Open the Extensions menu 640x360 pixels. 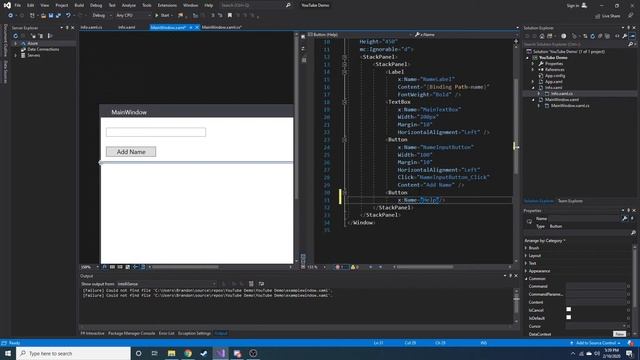(167, 5)
